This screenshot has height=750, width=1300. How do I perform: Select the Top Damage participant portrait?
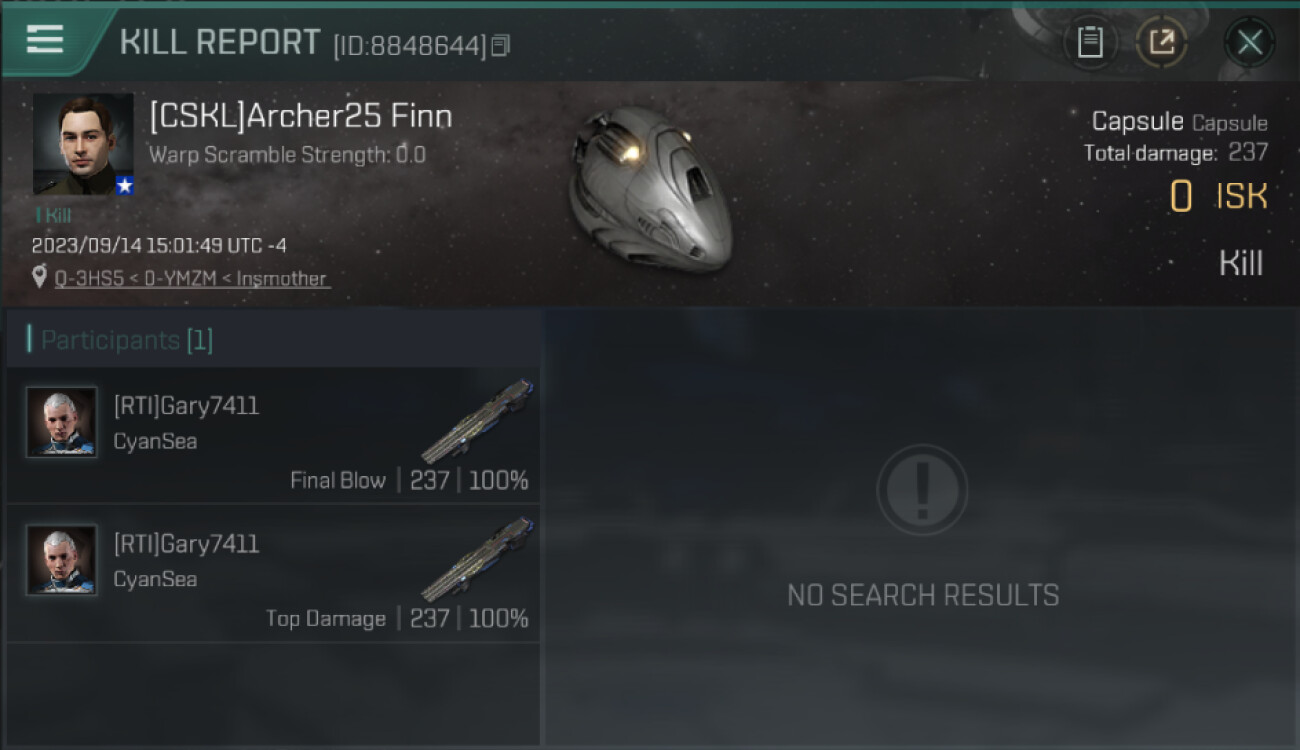(62, 560)
